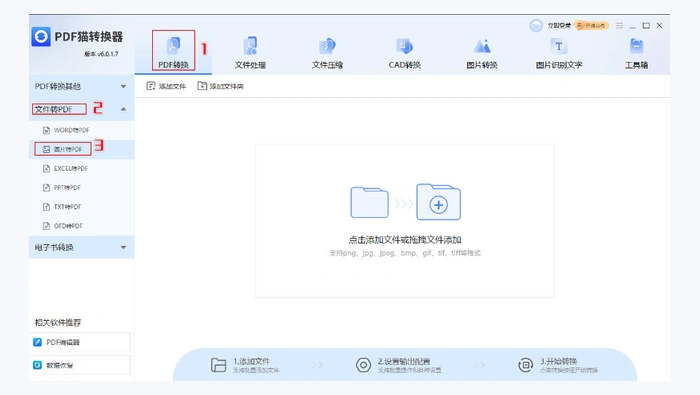Select the 图片识别文字 tab
700x395 pixels.
coord(559,52)
